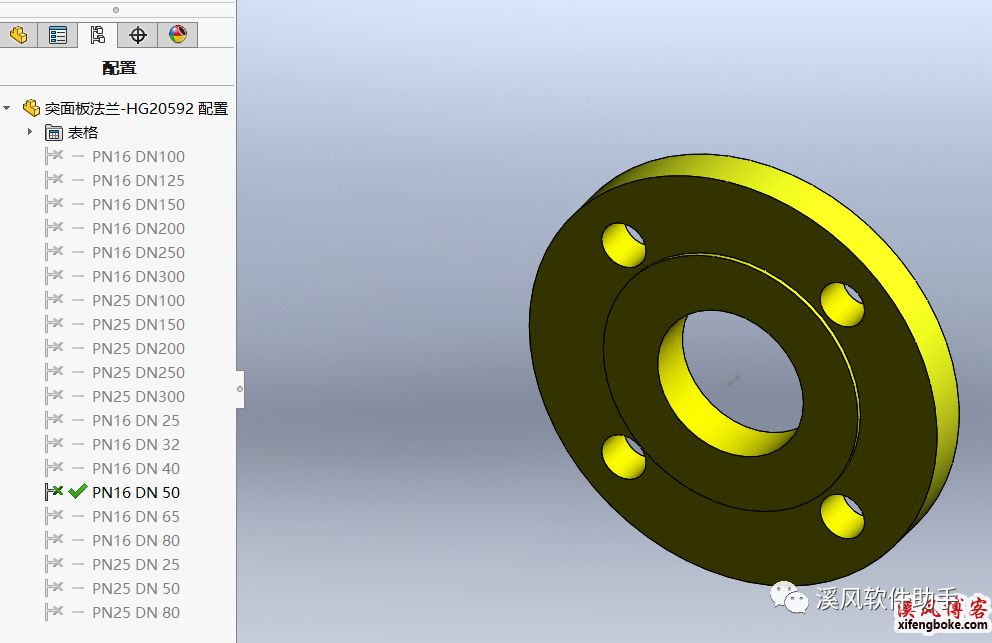The width and height of the screenshot is (992, 643).
Task: Collapse the 突面板法兰-HG20592 配置 root node
Action: [x=7, y=108]
